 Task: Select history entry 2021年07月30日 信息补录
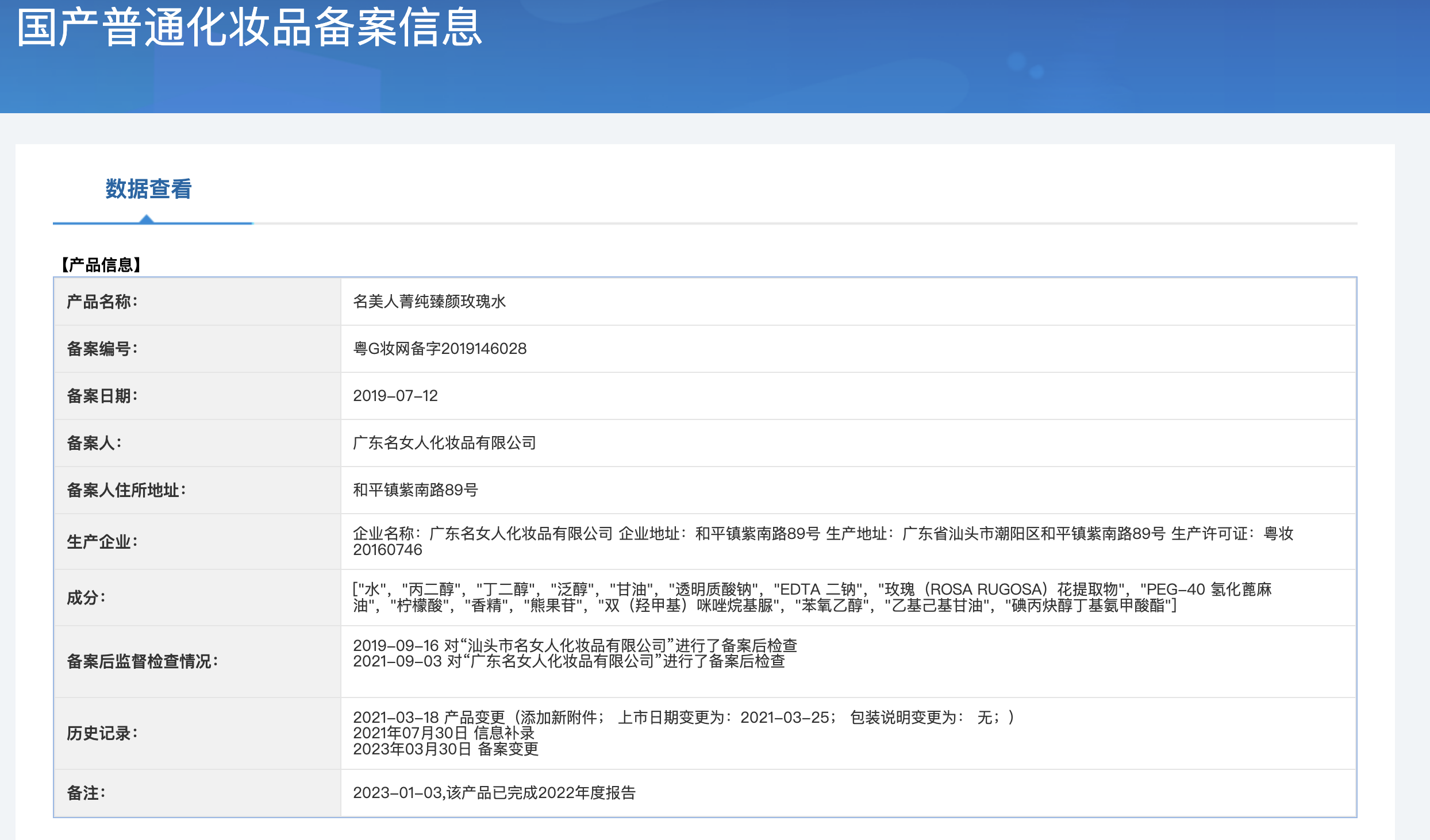[444, 733]
